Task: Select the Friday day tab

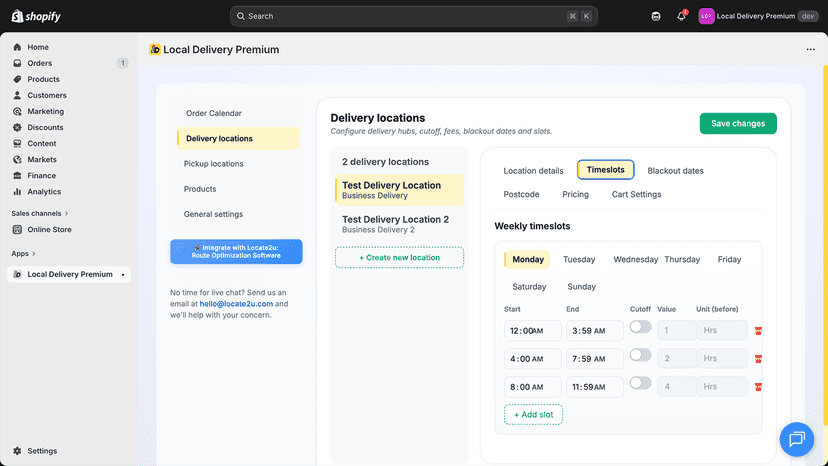Action: coord(729,259)
